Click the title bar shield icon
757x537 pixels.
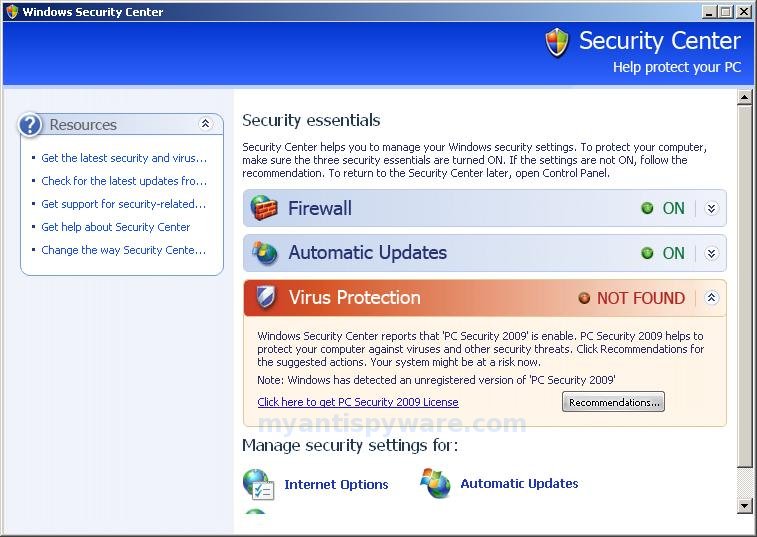tap(12, 11)
